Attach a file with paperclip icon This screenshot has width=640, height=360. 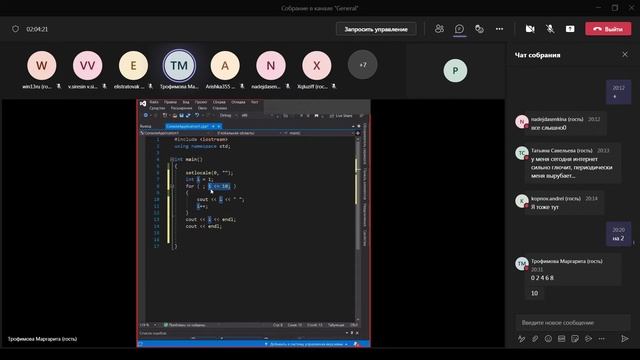coord(535,338)
